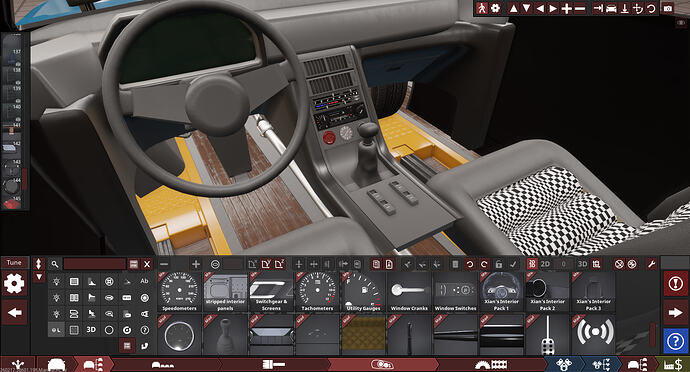690x372 pixels.
Task: Open Xian's Interior Pack 2
Action: pyautogui.click(x=547, y=292)
